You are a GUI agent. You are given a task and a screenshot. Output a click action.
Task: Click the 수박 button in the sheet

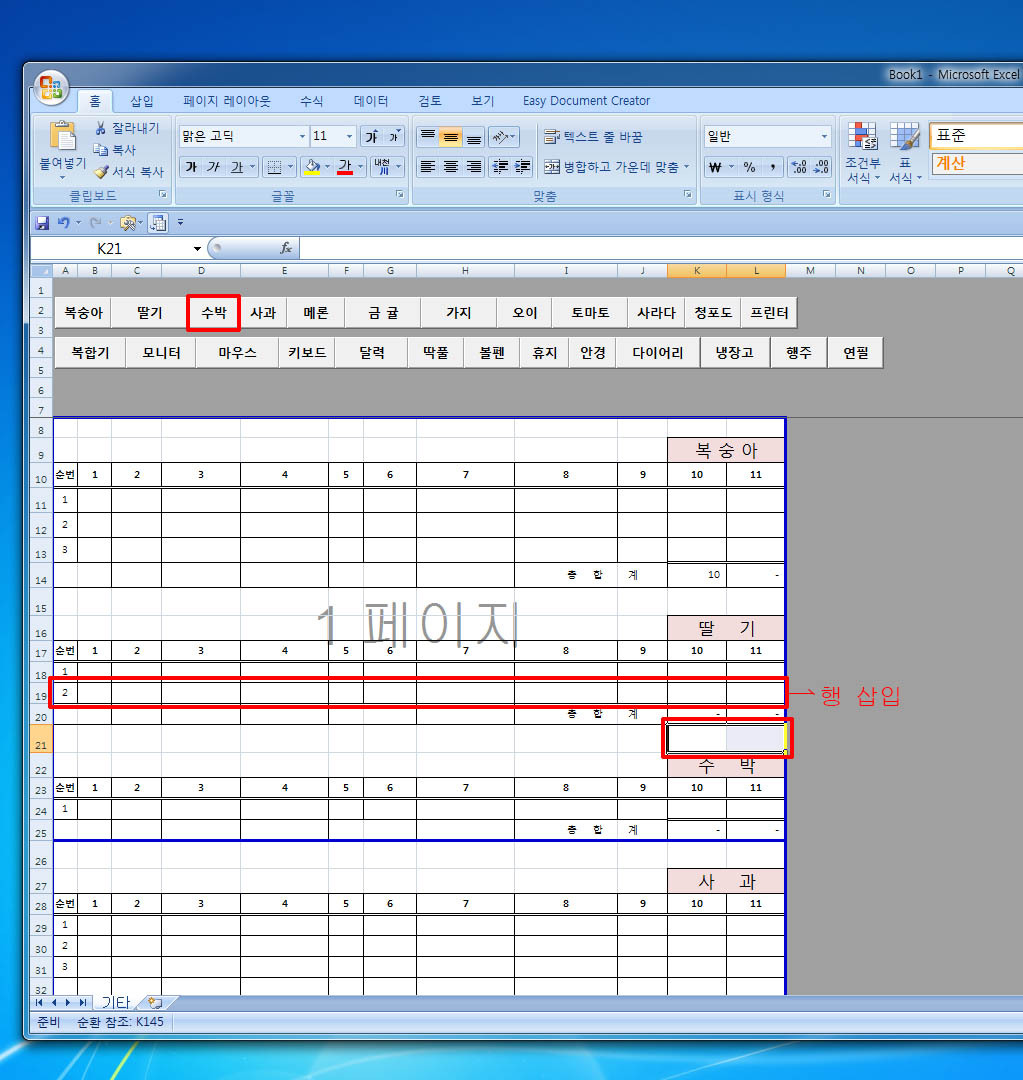(x=213, y=313)
